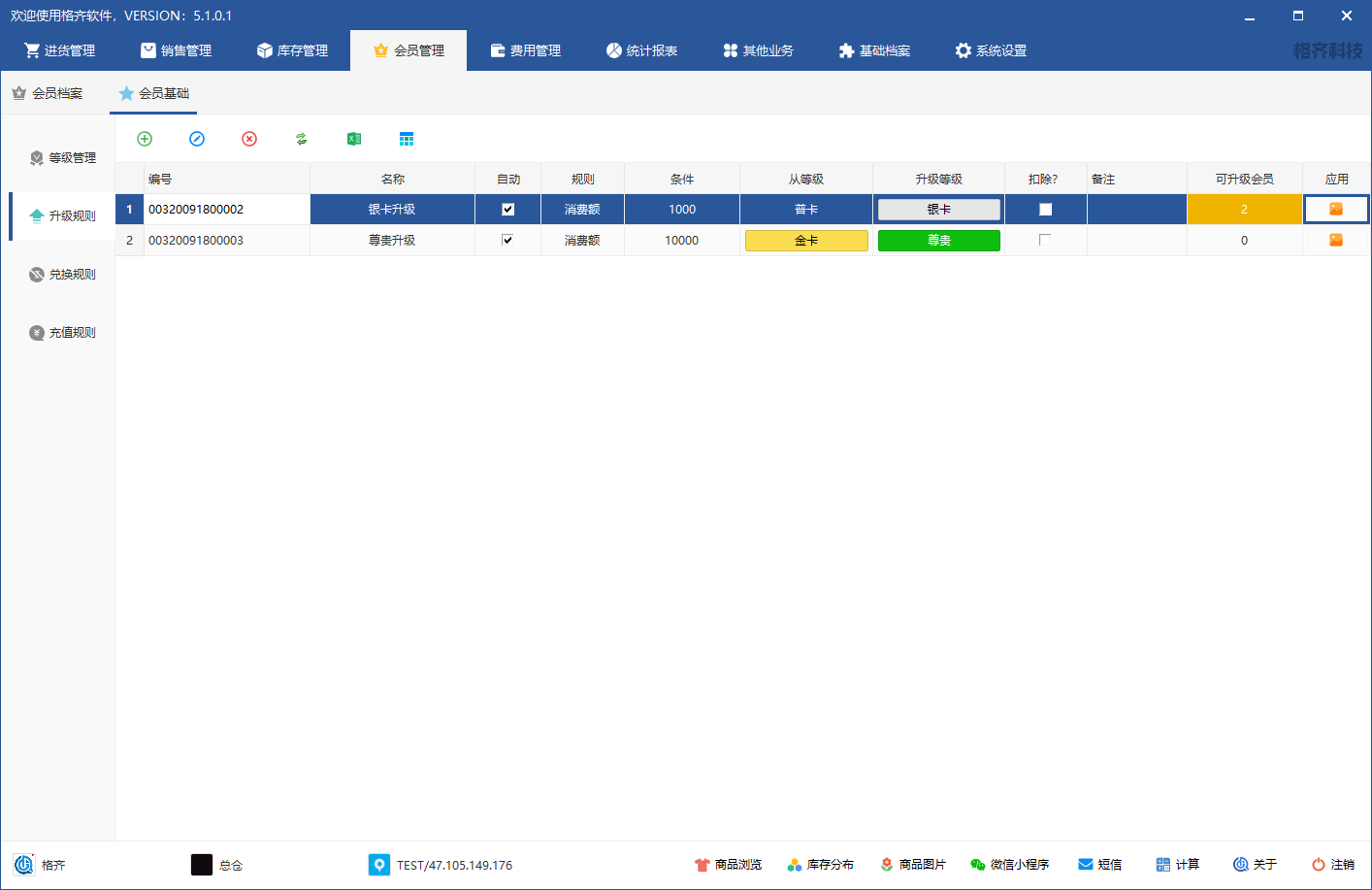Click 从等级 column header
This screenshot has width=1372, height=890.
click(x=806, y=179)
